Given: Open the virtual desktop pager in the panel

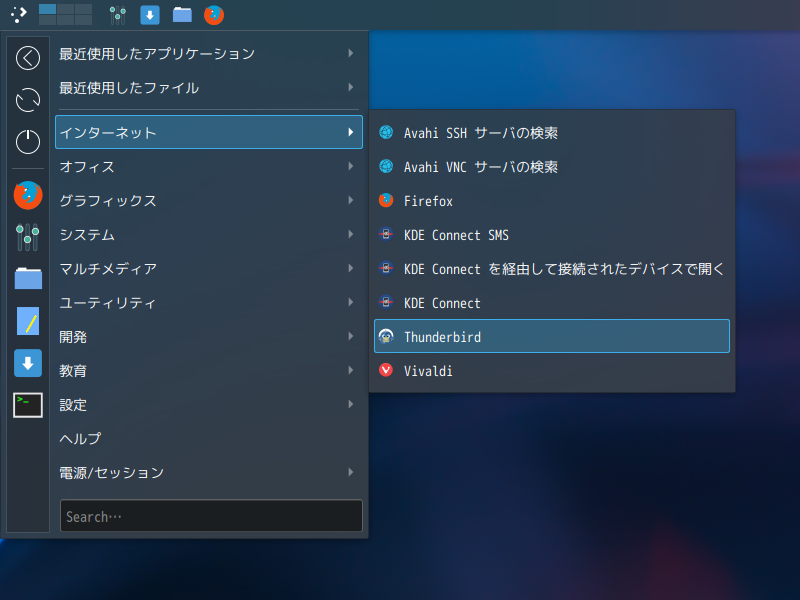Looking at the screenshot, I should (x=66, y=14).
